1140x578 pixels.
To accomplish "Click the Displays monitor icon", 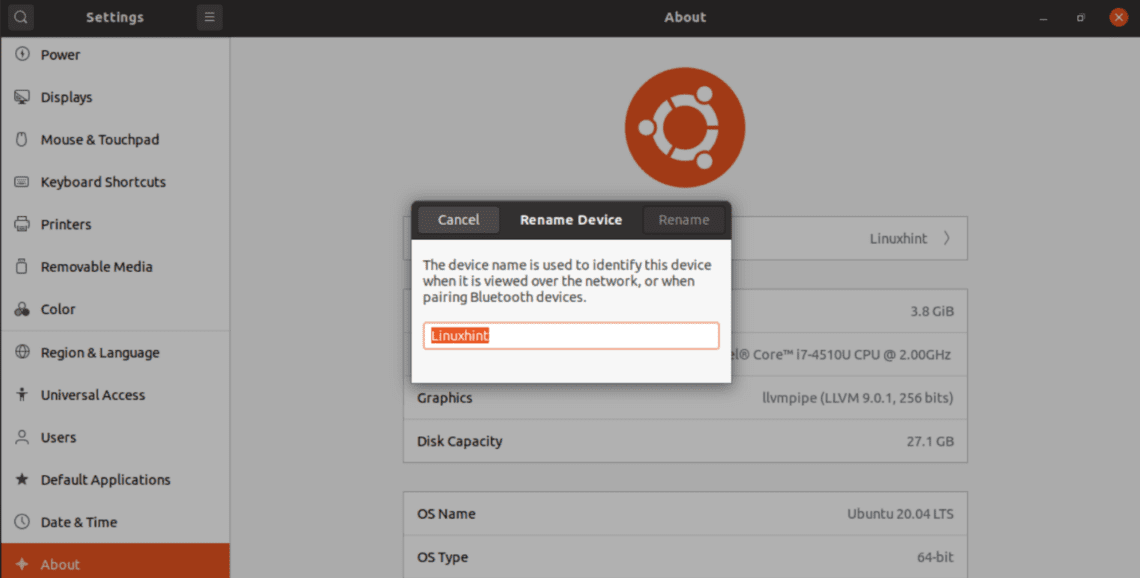I will tap(22, 97).
